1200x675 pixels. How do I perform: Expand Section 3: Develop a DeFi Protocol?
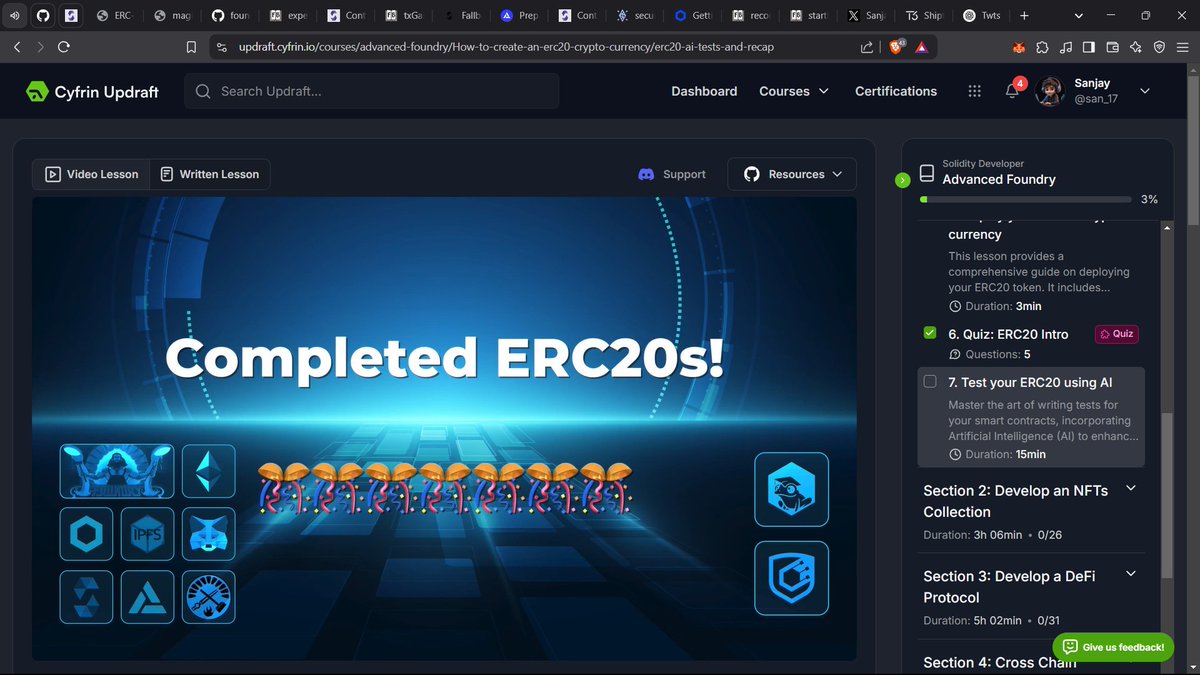pos(1131,575)
